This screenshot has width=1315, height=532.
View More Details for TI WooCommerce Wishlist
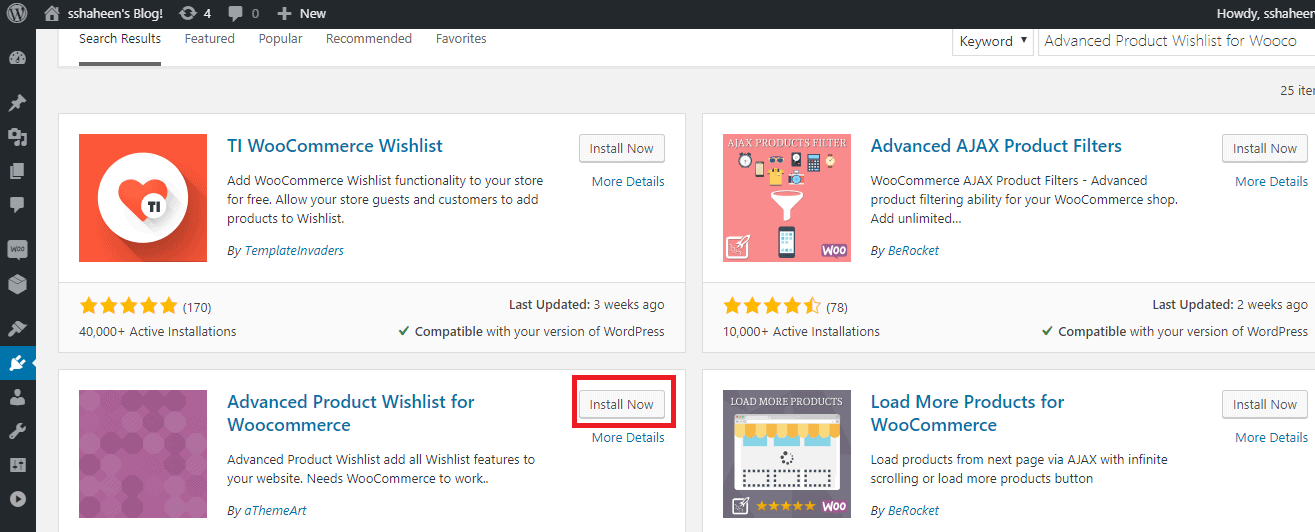[x=628, y=181]
